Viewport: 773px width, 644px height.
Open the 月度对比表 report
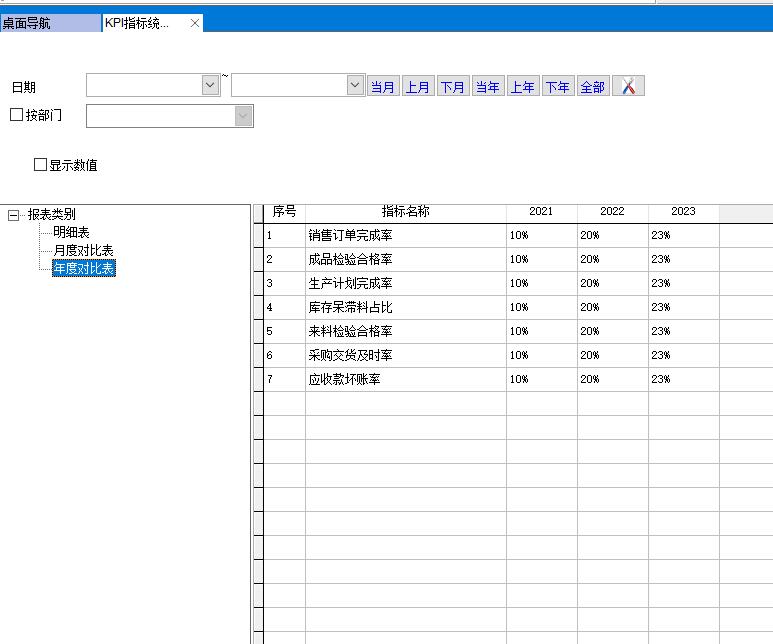[83, 251]
